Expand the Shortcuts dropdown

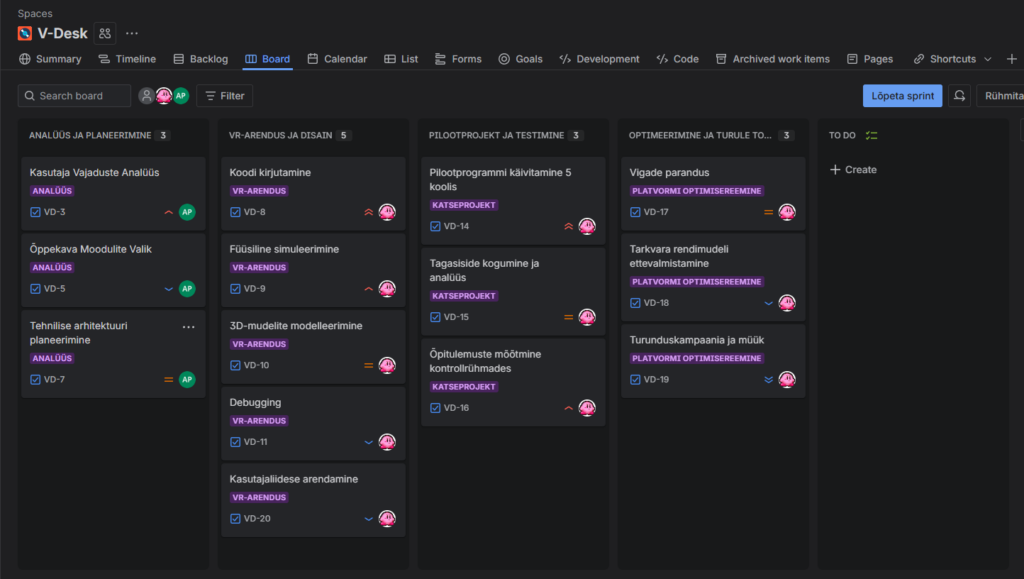click(953, 59)
